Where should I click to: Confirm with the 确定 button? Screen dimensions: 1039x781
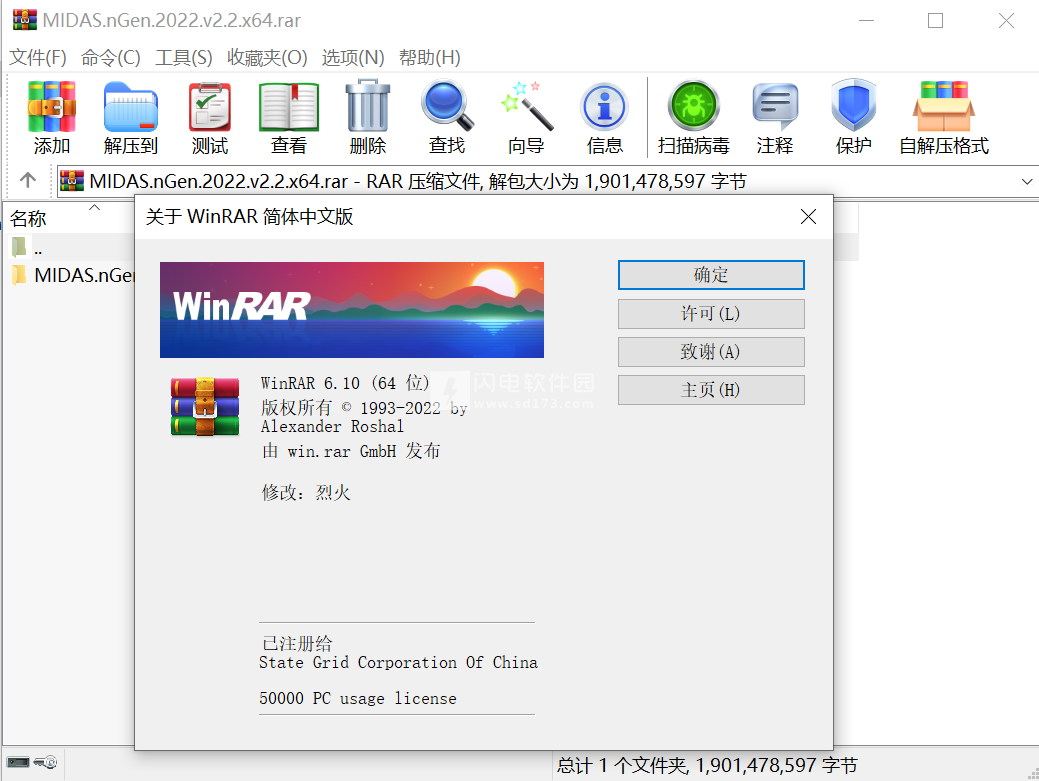[x=711, y=275]
